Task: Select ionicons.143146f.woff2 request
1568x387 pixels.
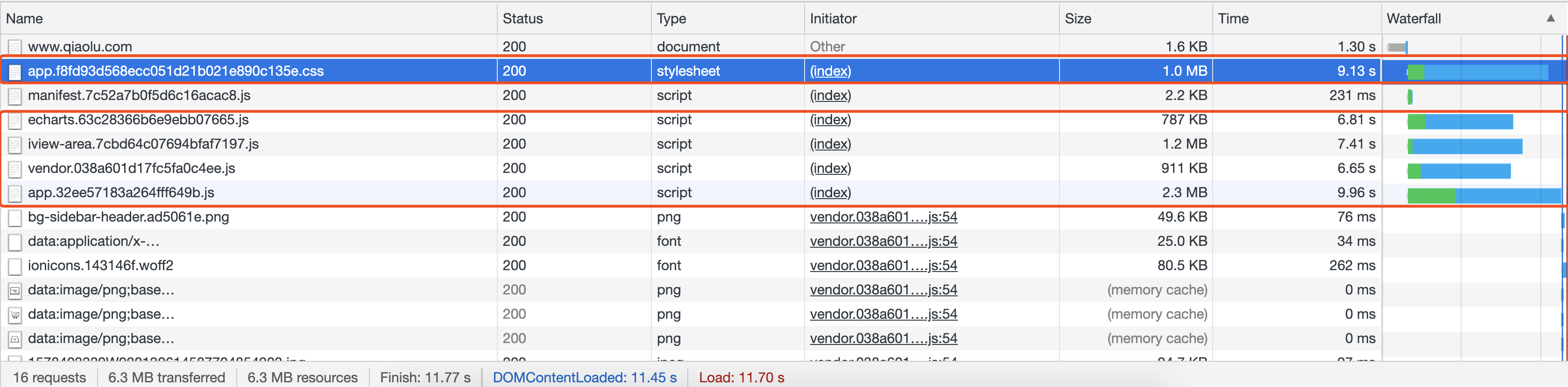Action: pyautogui.click(x=100, y=266)
